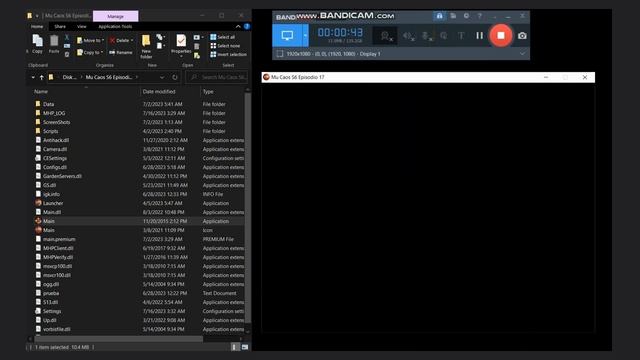This screenshot has height=360, width=640.
Task: Click the lock icon in the Bandicam title bar
Action: [x=439, y=16]
